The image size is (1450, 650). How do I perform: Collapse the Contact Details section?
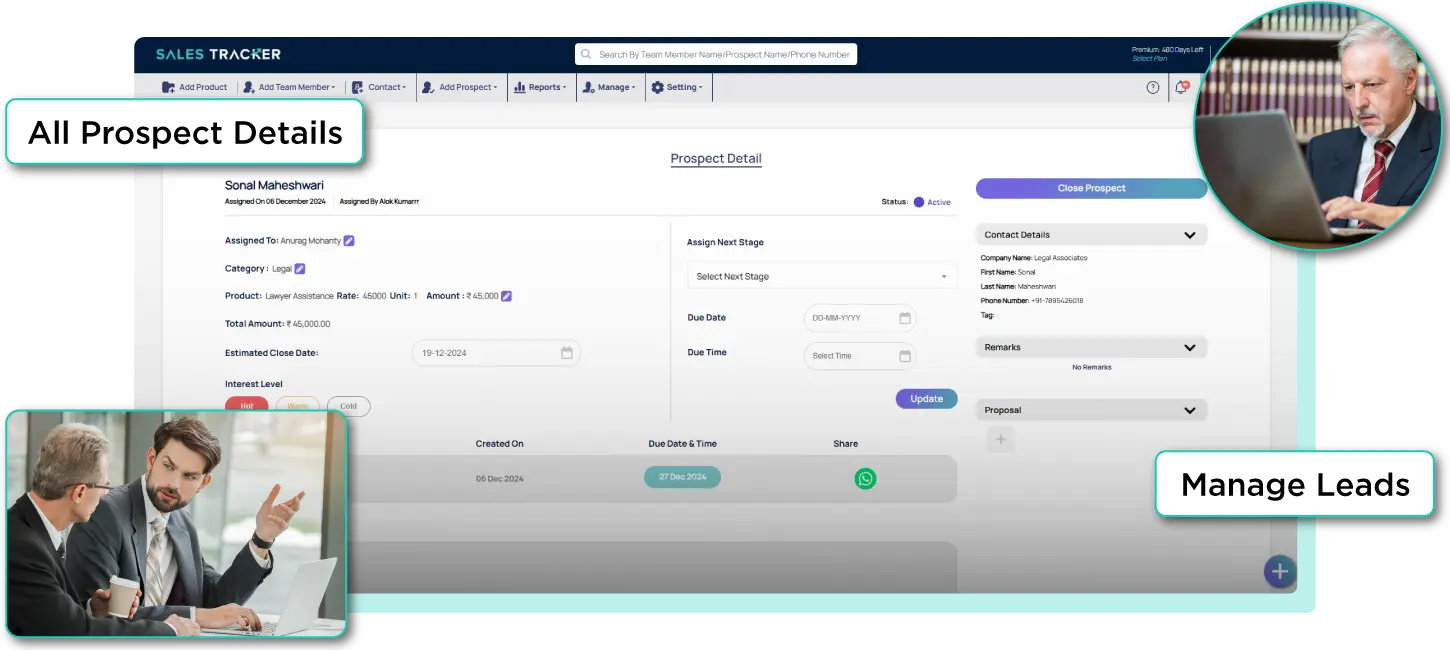pyautogui.click(x=1189, y=235)
